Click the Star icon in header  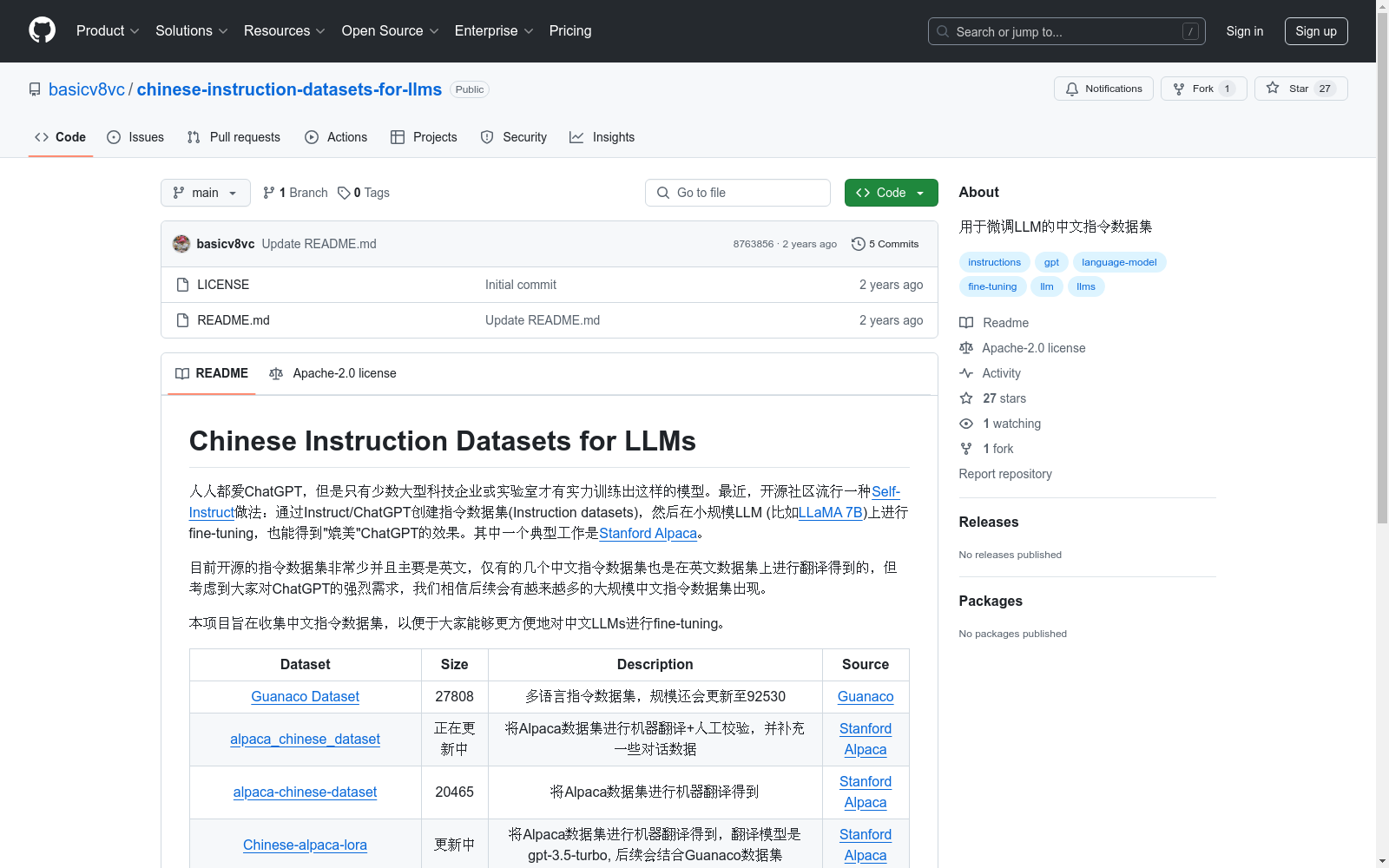click(1273, 88)
